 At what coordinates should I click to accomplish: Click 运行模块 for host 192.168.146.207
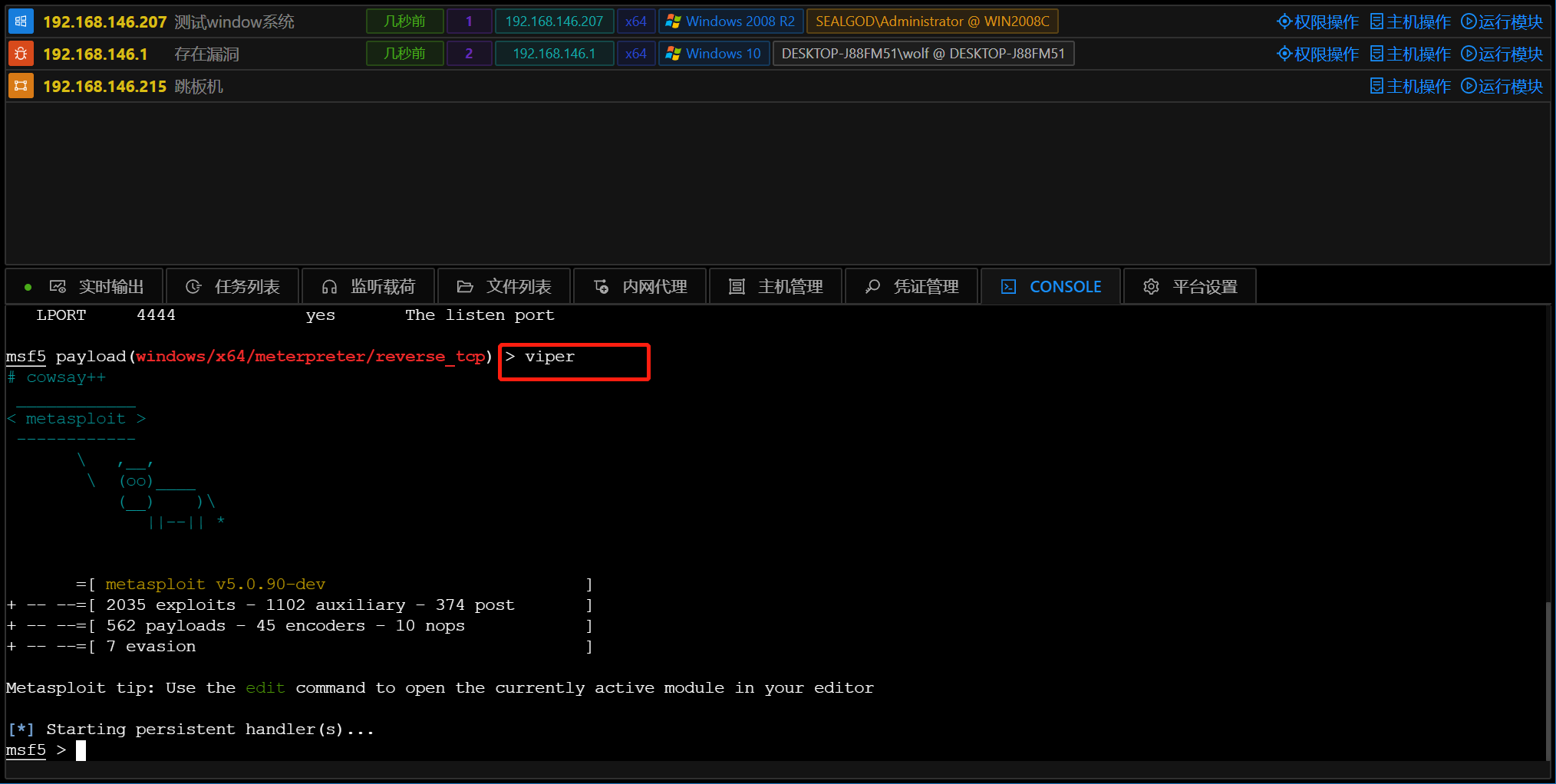coord(1502,21)
